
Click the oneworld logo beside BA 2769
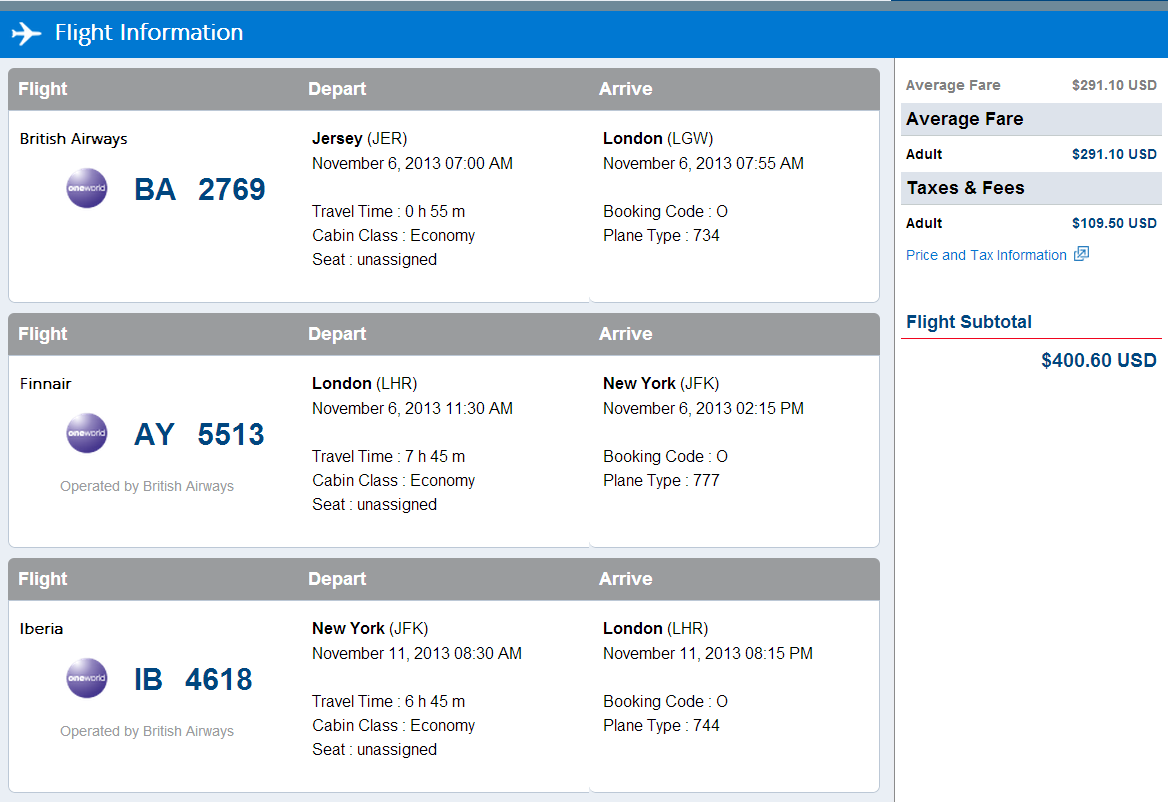(x=87, y=189)
